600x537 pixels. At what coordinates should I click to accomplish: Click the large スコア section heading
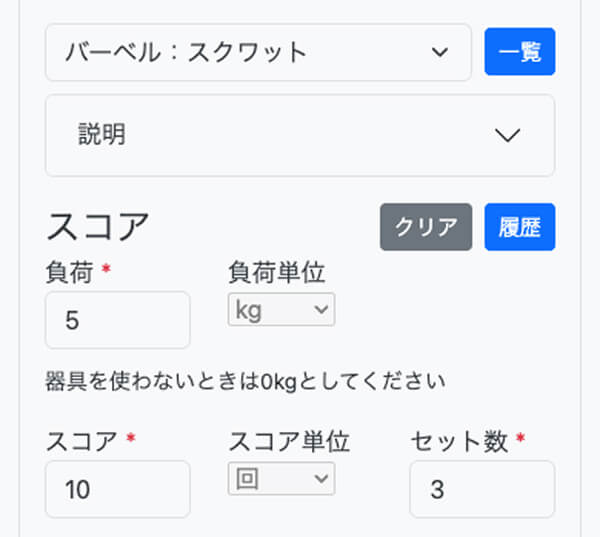pyautogui.click(x=97, y=227)
